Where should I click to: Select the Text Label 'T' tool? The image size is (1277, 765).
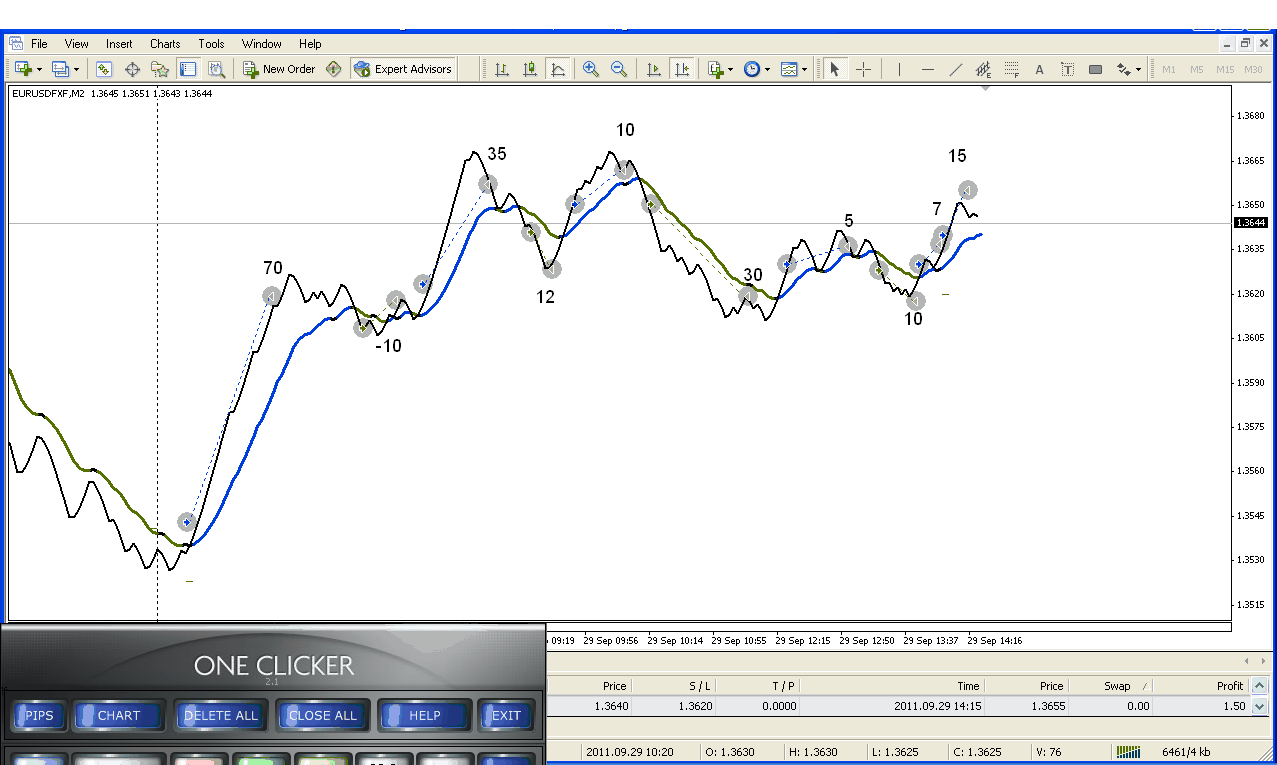click(x=1067, y=69)
